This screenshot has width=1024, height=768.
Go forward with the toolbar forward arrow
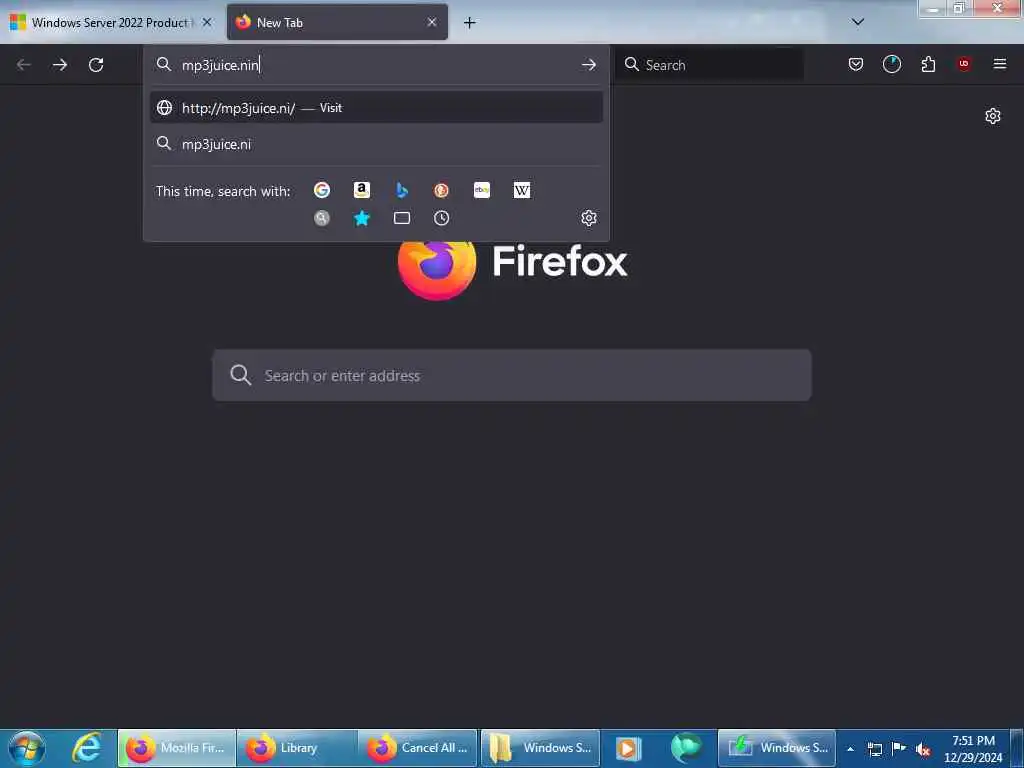[60, 65]
